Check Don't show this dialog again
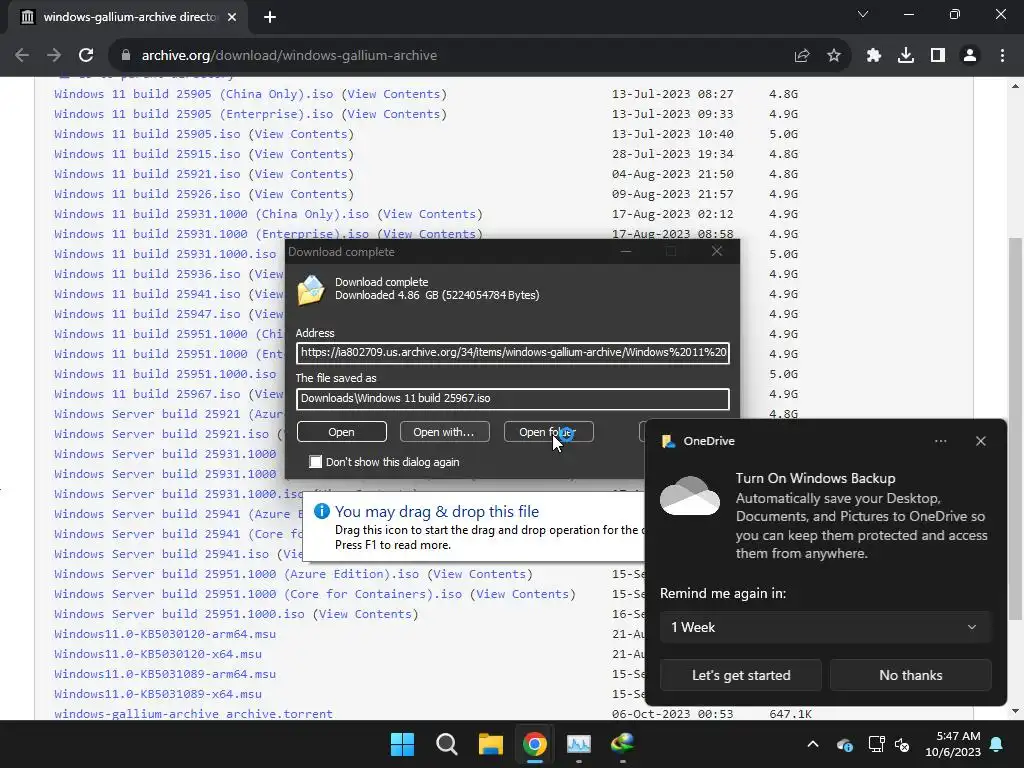1024x768 pixels. [x=315, y=462]
